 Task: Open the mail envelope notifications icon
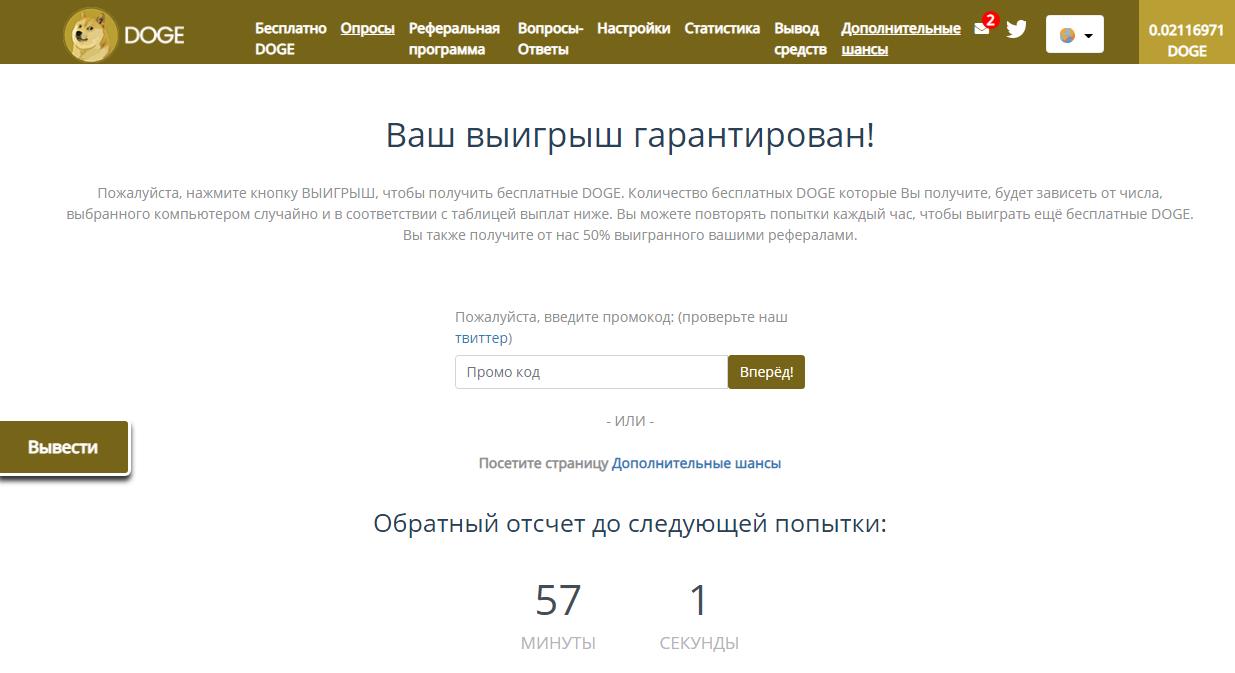point(981,29)
